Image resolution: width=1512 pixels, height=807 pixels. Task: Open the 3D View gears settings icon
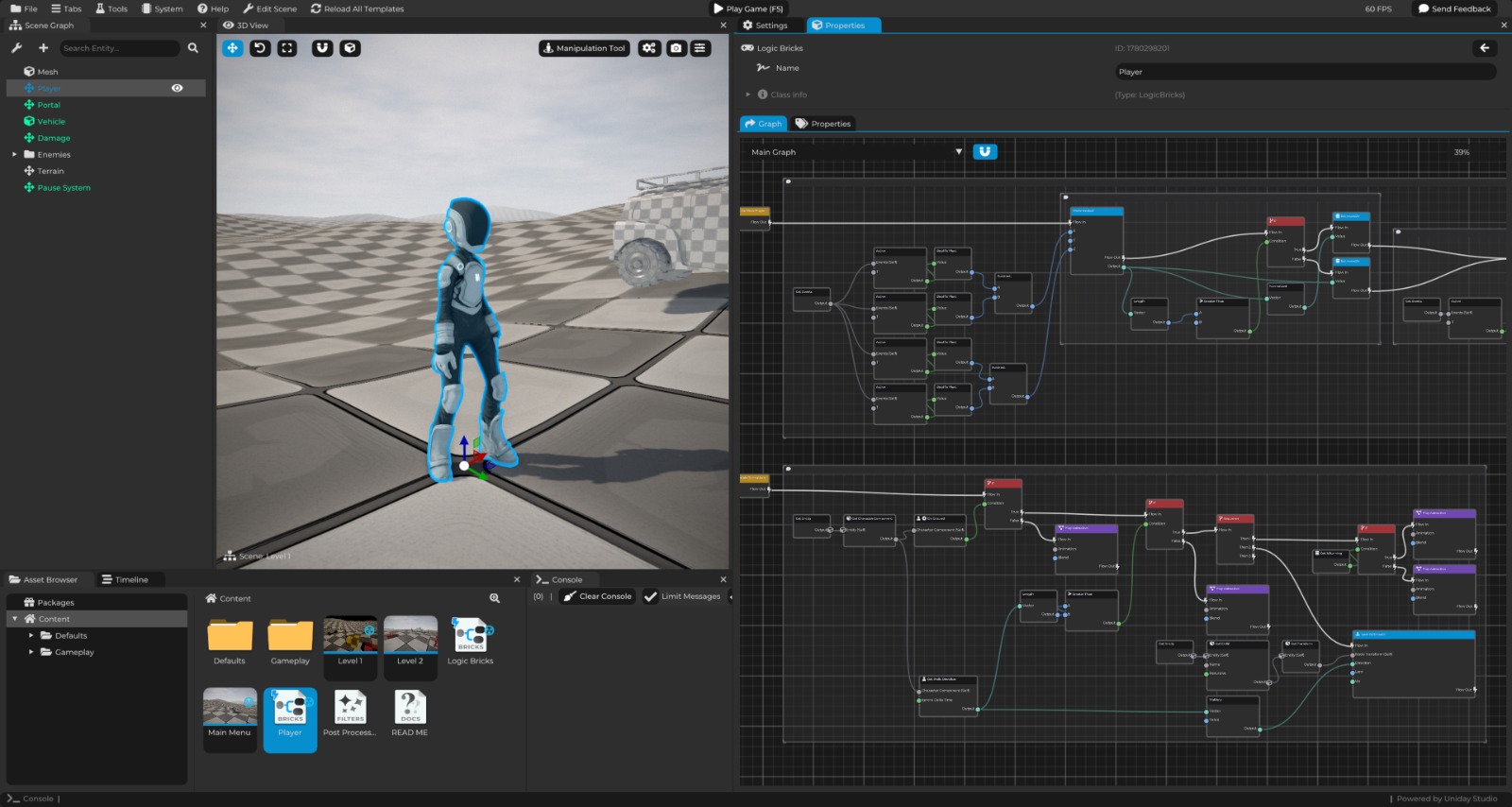[649, 48]
